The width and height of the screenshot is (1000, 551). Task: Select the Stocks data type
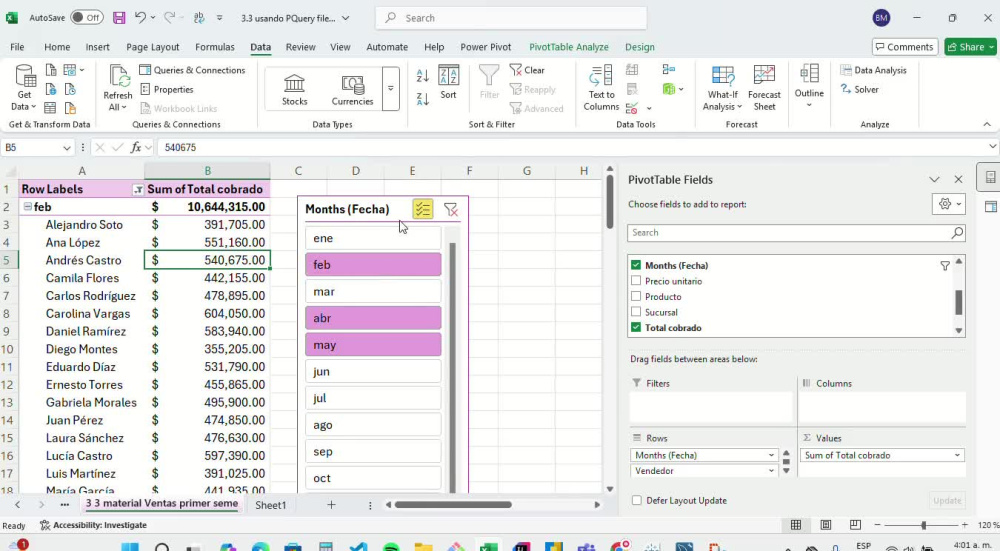(x=294, y=89)
